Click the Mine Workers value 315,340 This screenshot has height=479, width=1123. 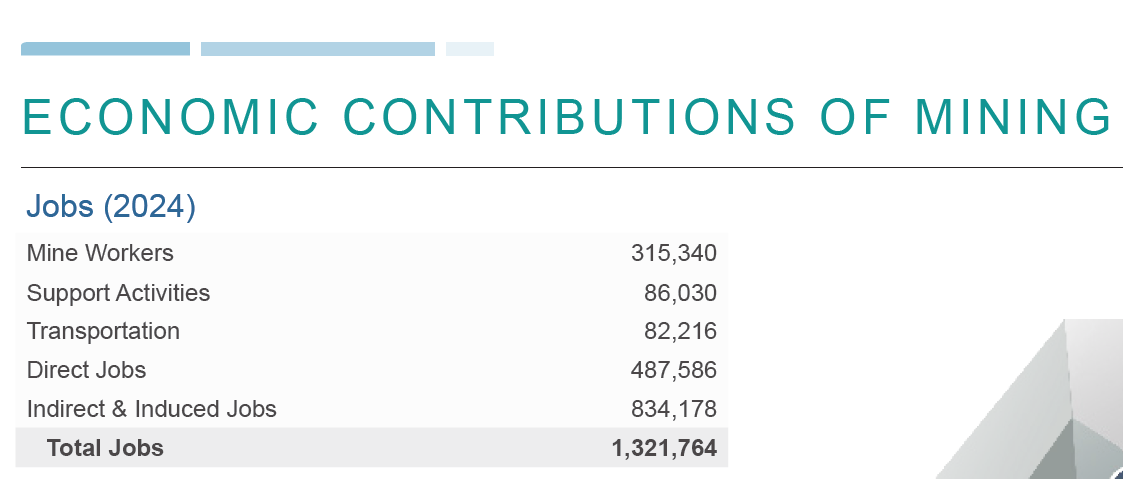[x=673, y=253]
